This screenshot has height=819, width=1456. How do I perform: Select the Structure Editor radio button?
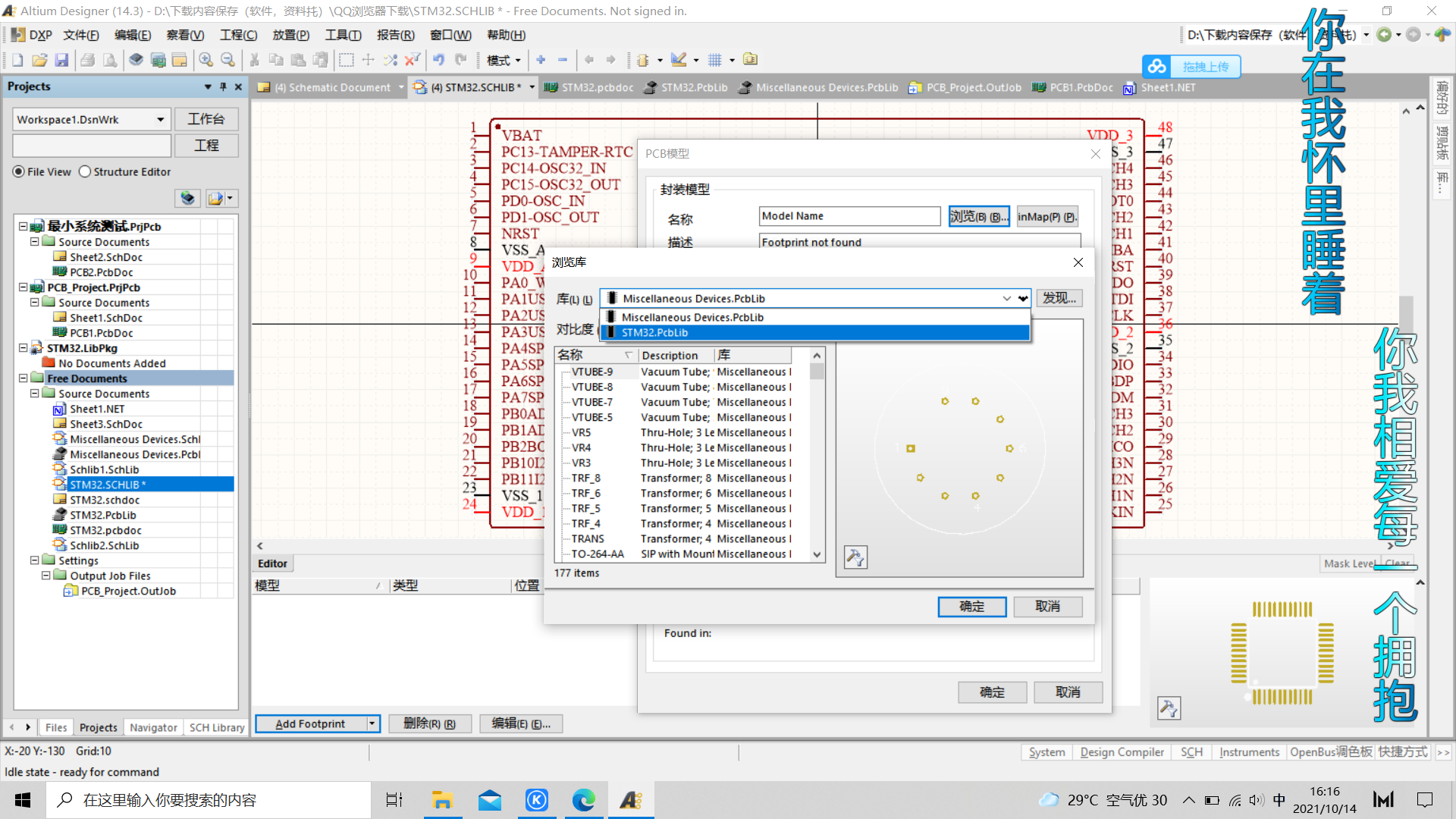[85, 172]
